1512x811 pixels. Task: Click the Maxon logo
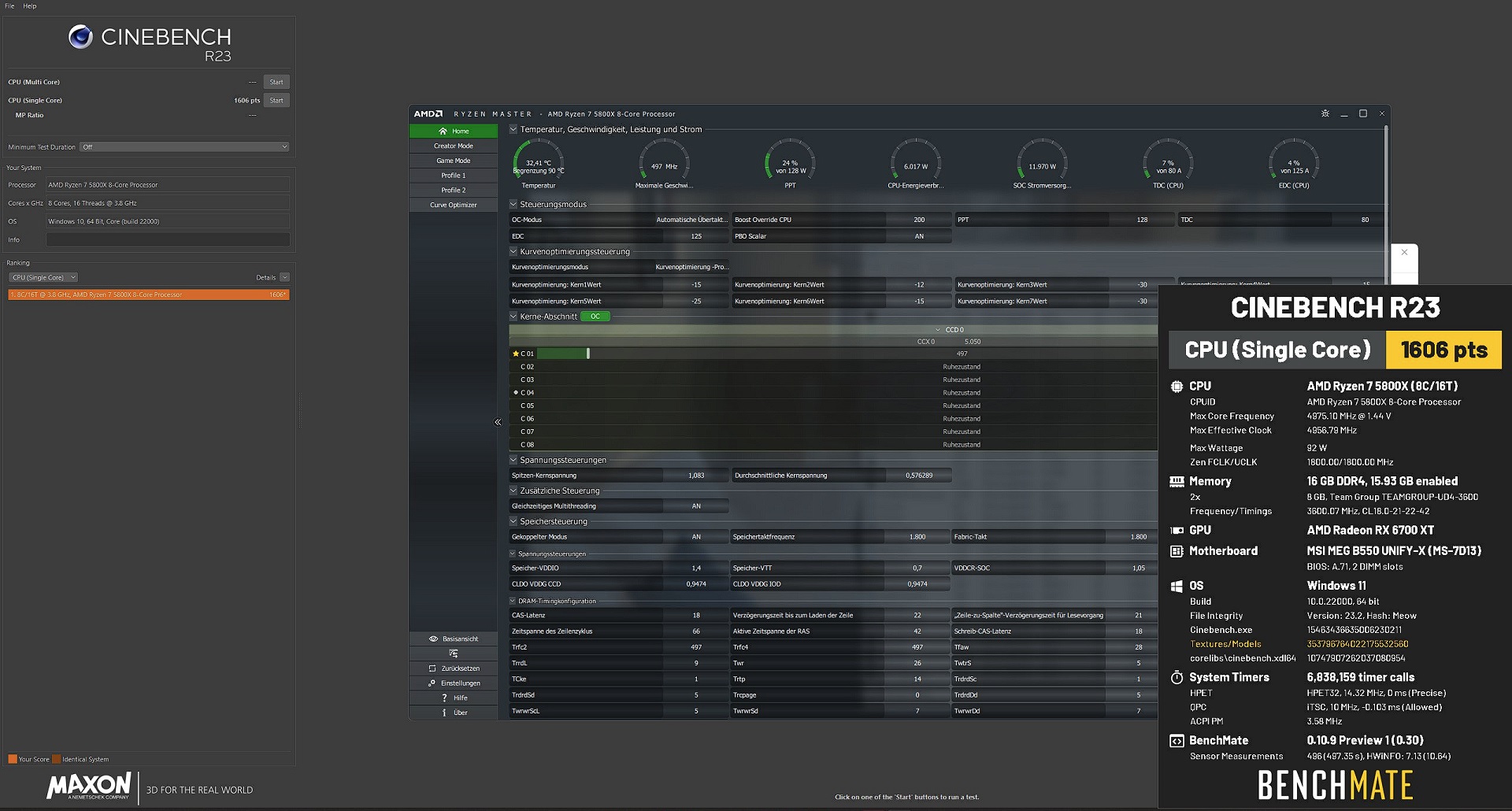(89, 786)
